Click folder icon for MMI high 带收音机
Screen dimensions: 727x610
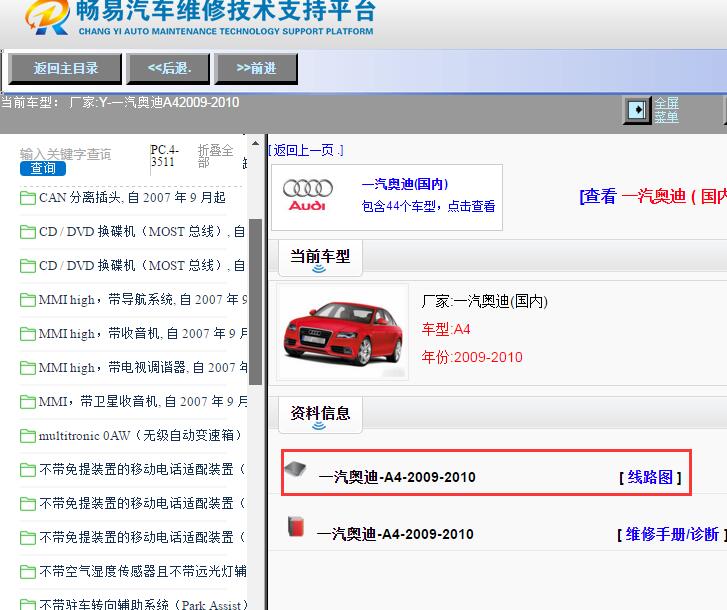pos(28,334)
